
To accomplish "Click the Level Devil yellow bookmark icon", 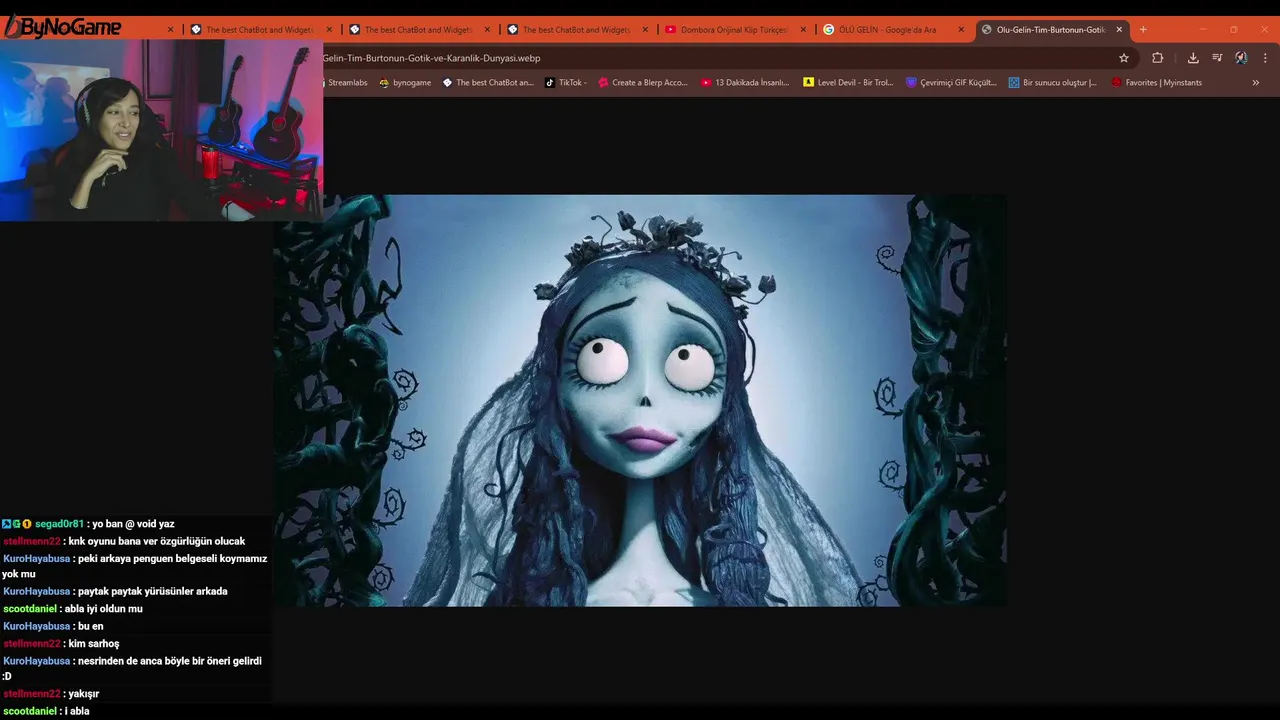I will (x=808, y=82).
